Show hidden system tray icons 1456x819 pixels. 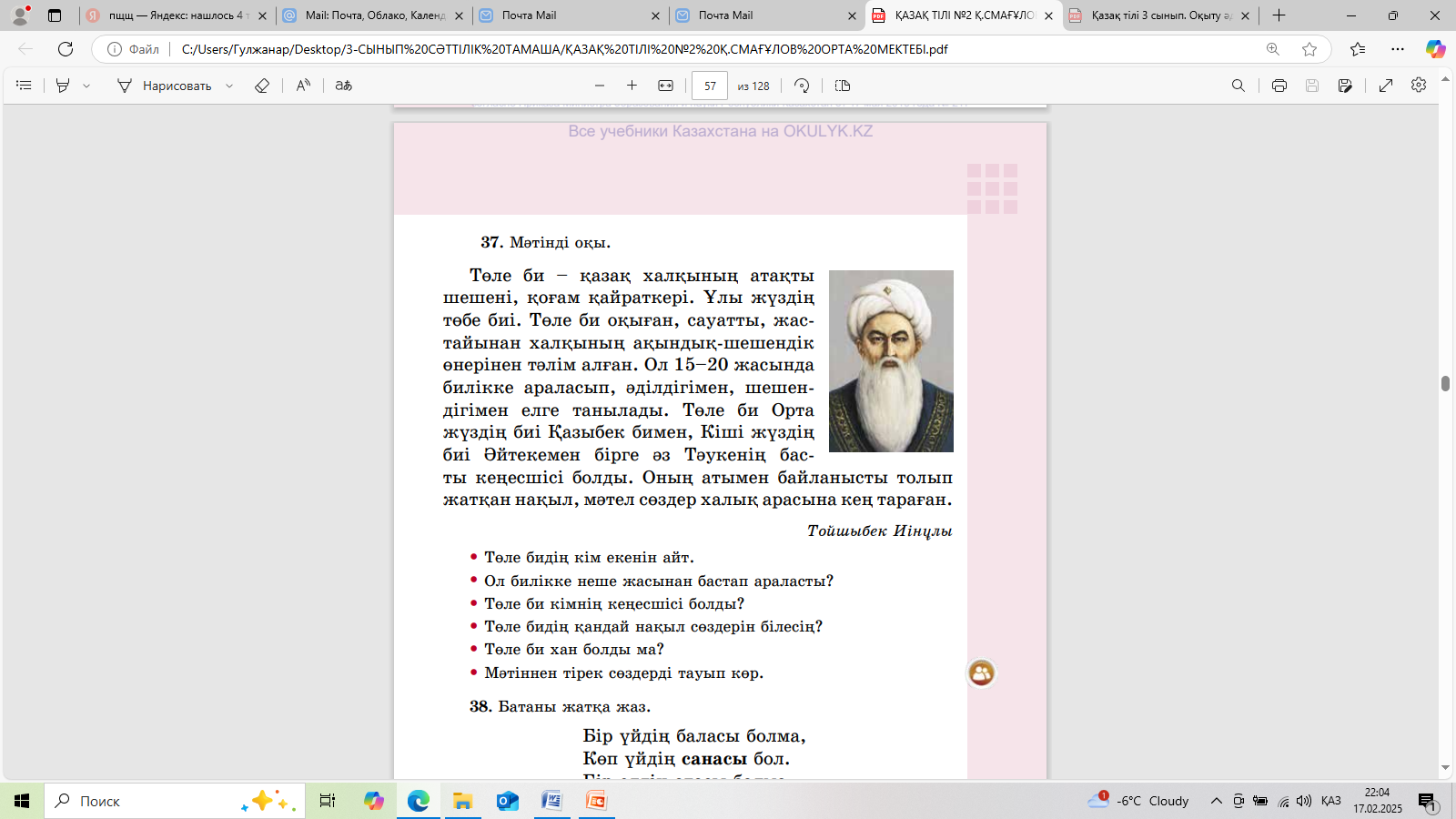tap(1216, 801)
